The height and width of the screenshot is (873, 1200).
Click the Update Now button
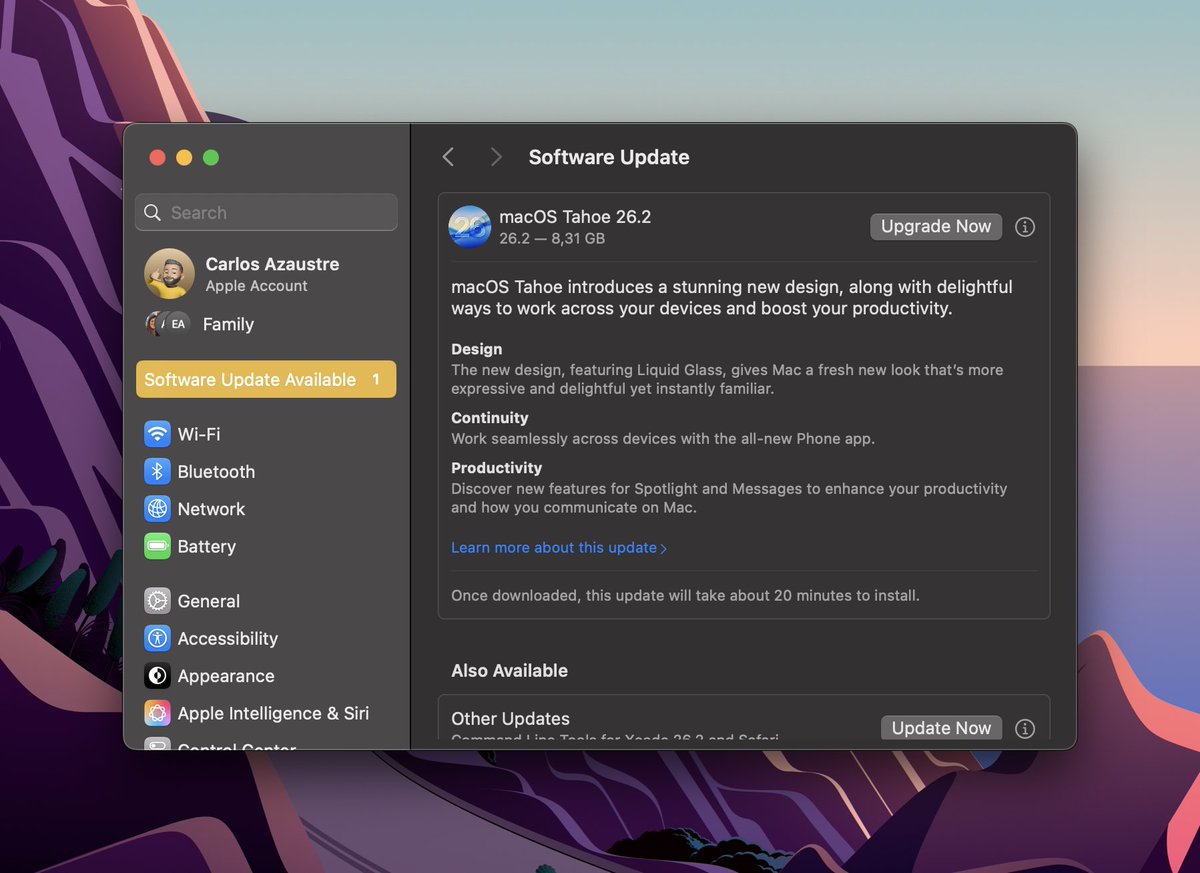[941, 728]
